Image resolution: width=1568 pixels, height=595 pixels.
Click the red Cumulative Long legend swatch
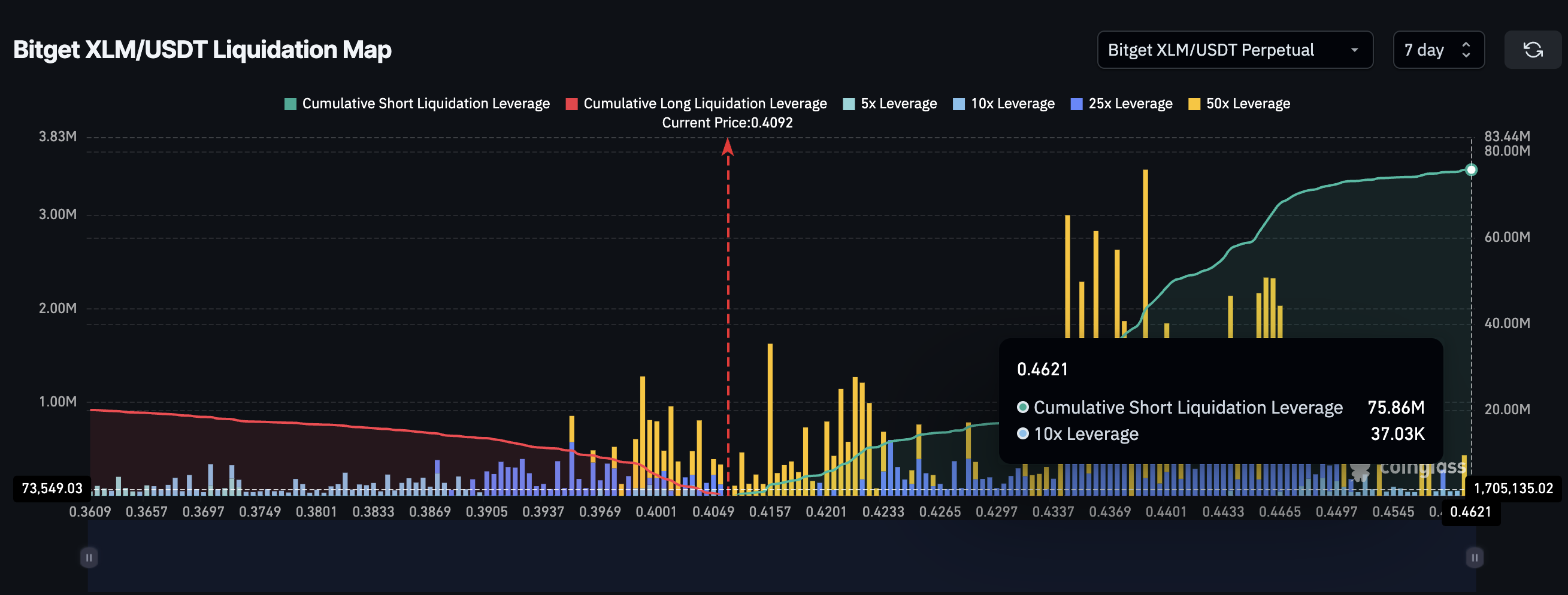coord(571,104)
